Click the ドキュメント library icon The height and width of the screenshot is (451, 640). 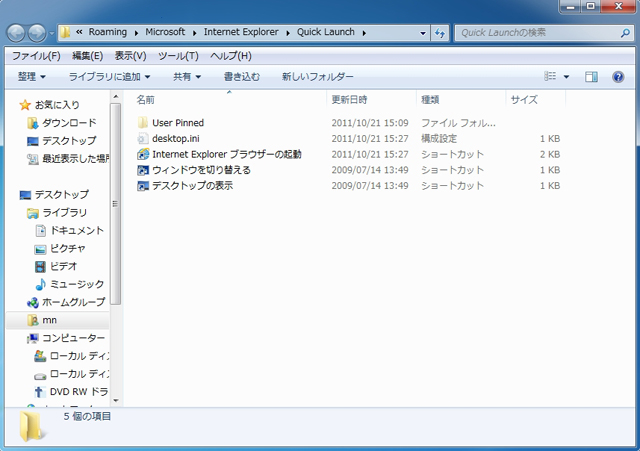[40, 231]
